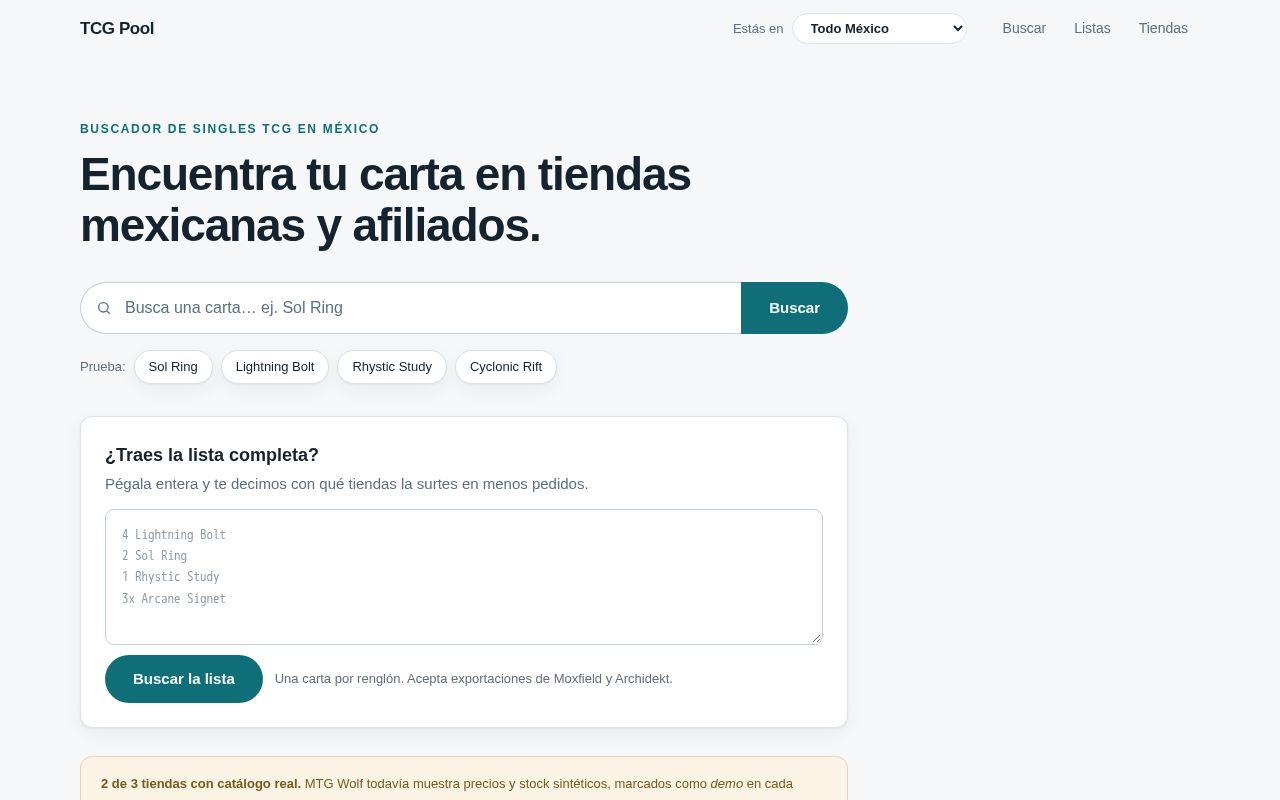The image size is (1280, 800).
Task: Click 'BUSCADOR DE SINGLES TCG EN MÉXICO' text
Action: pos(230,129)
